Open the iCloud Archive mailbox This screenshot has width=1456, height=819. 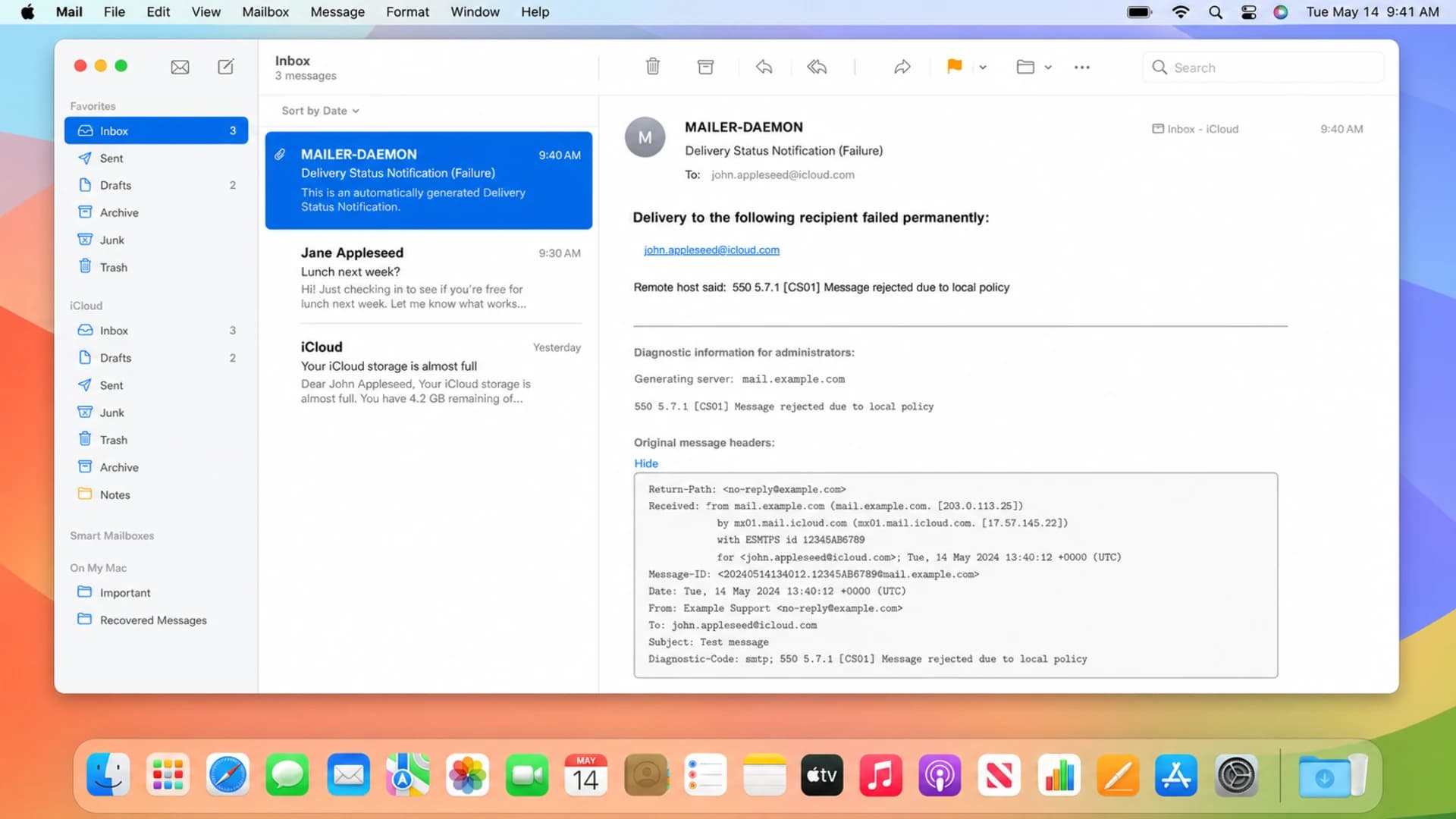coord(156,467)
